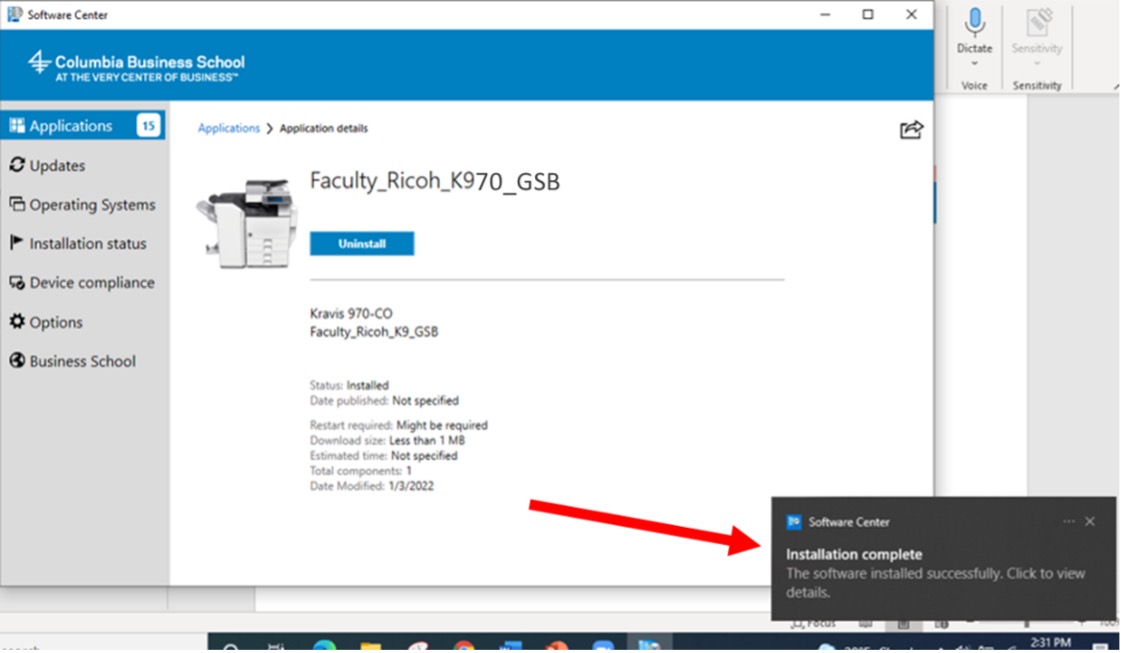Click the Operating Systems icon
1124x653 pixels.
coord(16,204)
